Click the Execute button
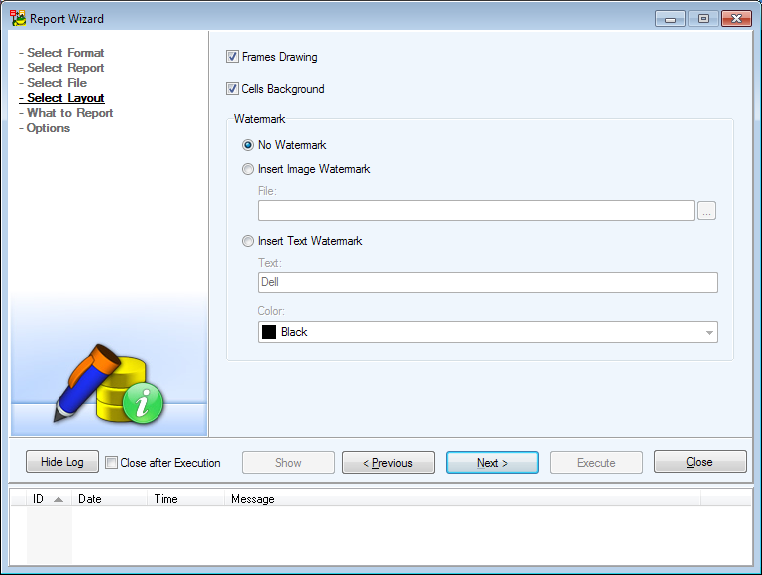The image size is (762, 575). 596,463
